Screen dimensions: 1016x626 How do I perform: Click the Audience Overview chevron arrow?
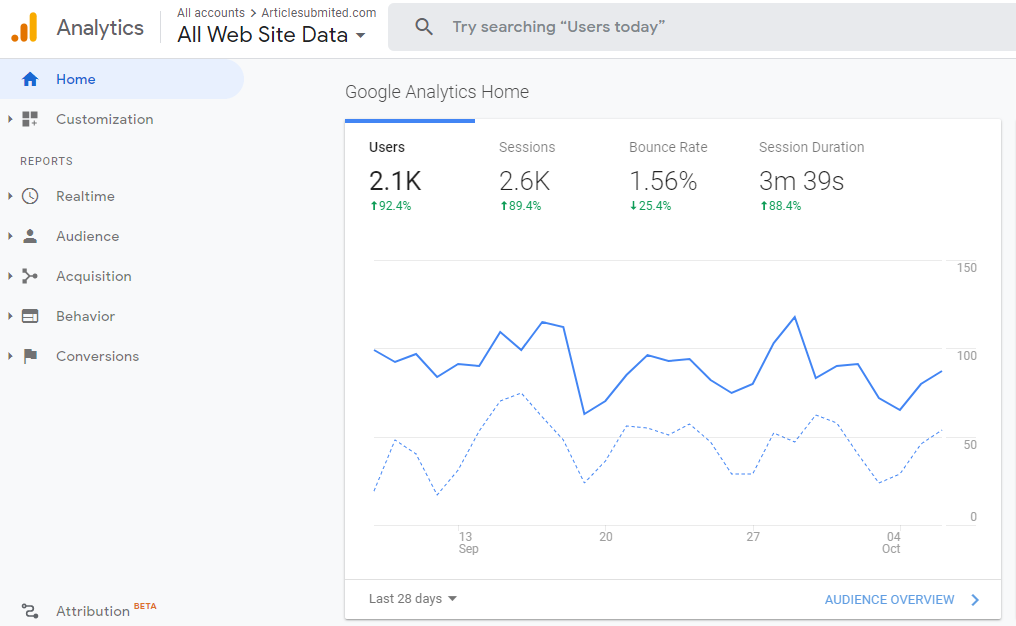pos(975,600)
